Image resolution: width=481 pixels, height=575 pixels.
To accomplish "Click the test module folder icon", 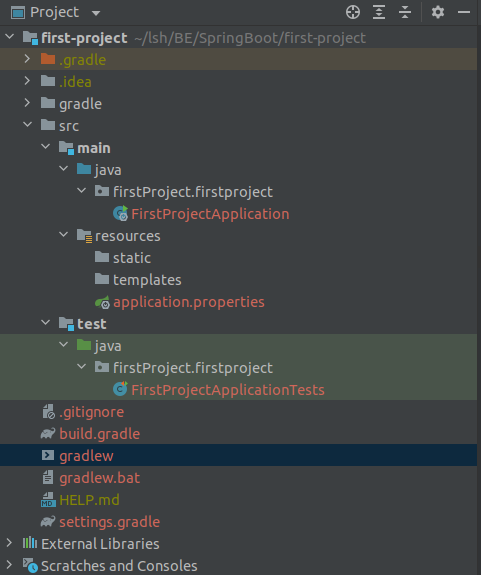I will coord(67,324).
